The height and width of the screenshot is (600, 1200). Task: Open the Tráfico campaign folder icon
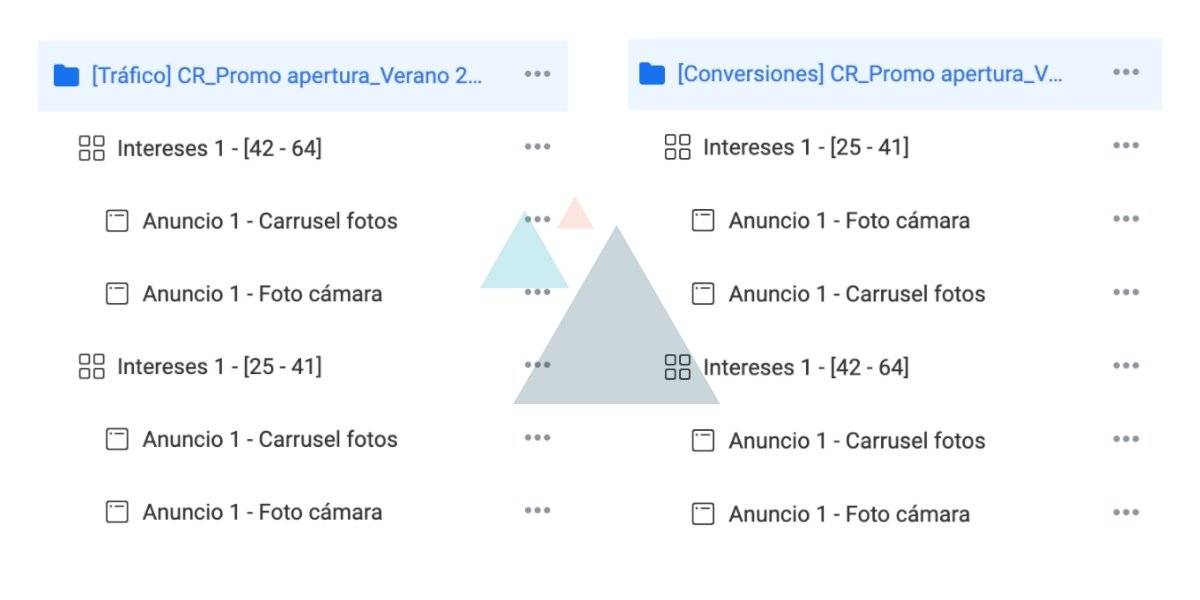tap(66, 75)
